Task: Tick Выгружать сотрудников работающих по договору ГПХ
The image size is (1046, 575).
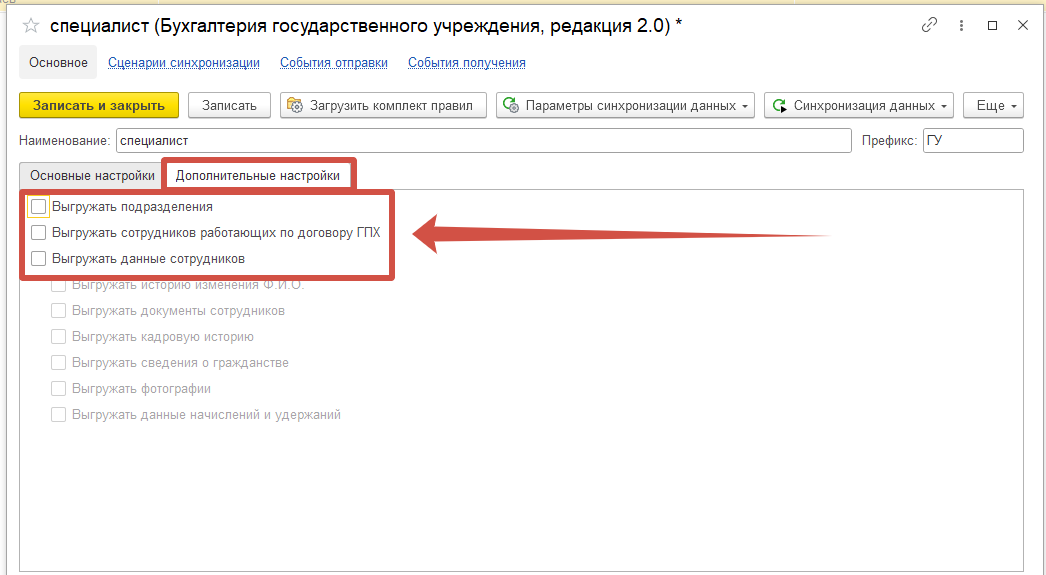Action: [39, 233]
